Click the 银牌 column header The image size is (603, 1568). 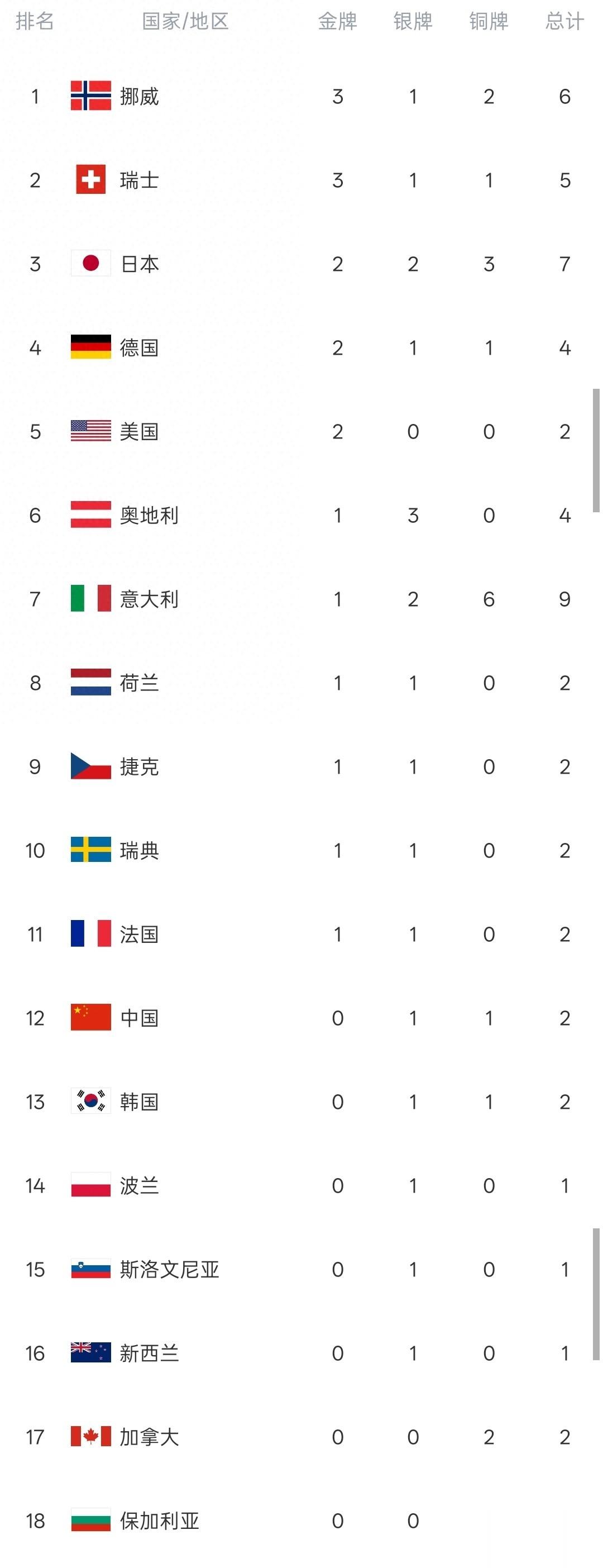[x=413, y=21]
